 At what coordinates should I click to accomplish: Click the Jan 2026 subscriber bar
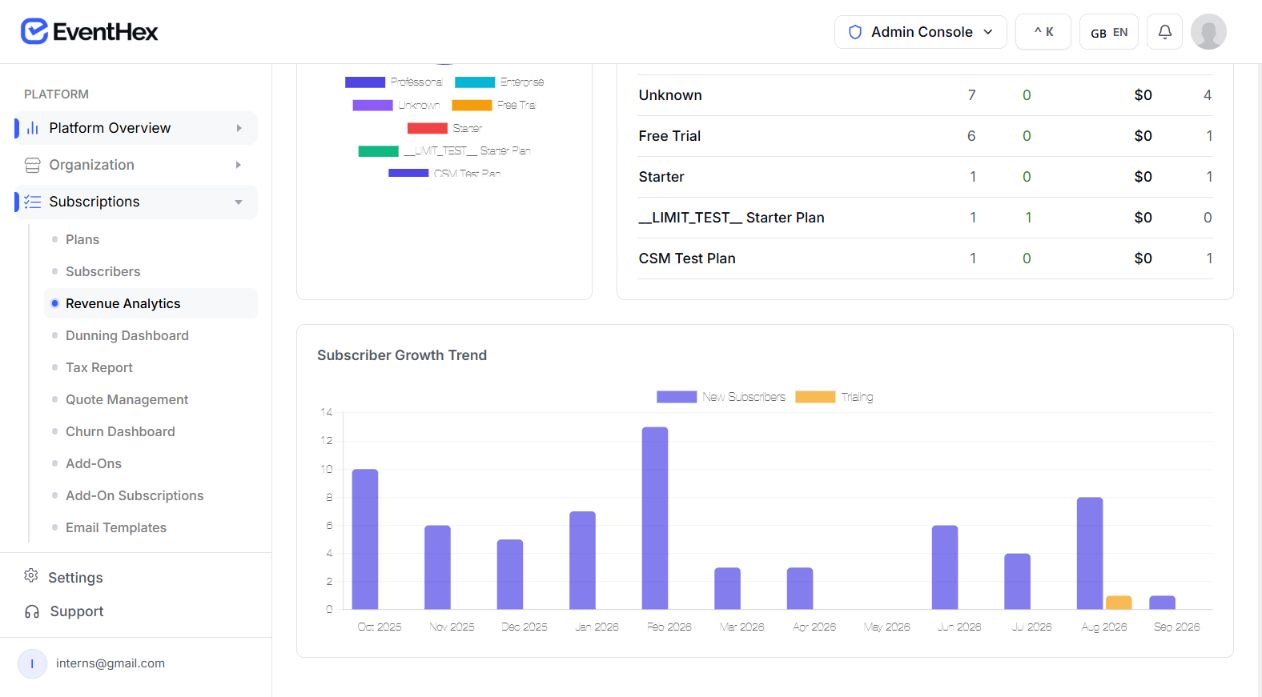coord(582,560)
